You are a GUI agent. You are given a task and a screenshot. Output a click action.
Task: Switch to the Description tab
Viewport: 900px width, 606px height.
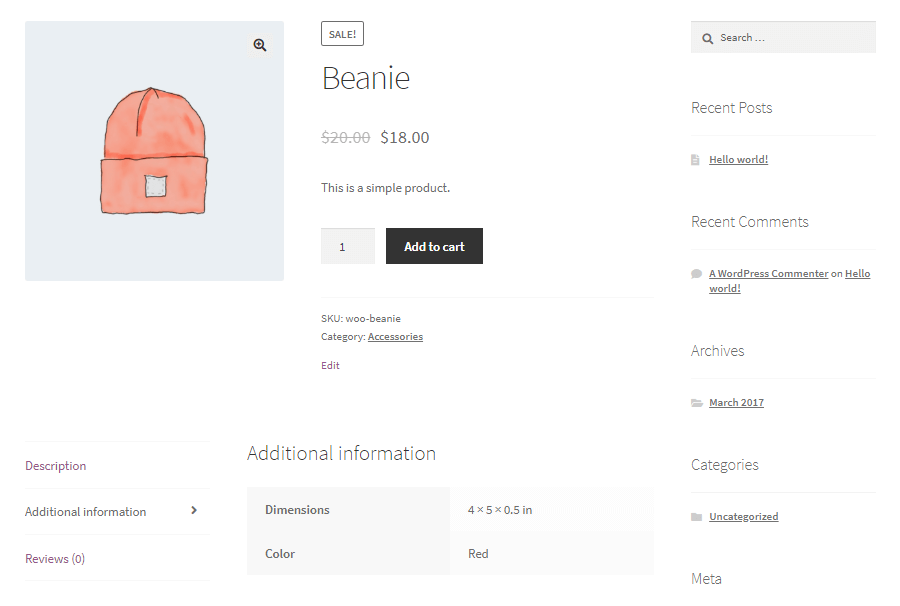click(55, 465)
